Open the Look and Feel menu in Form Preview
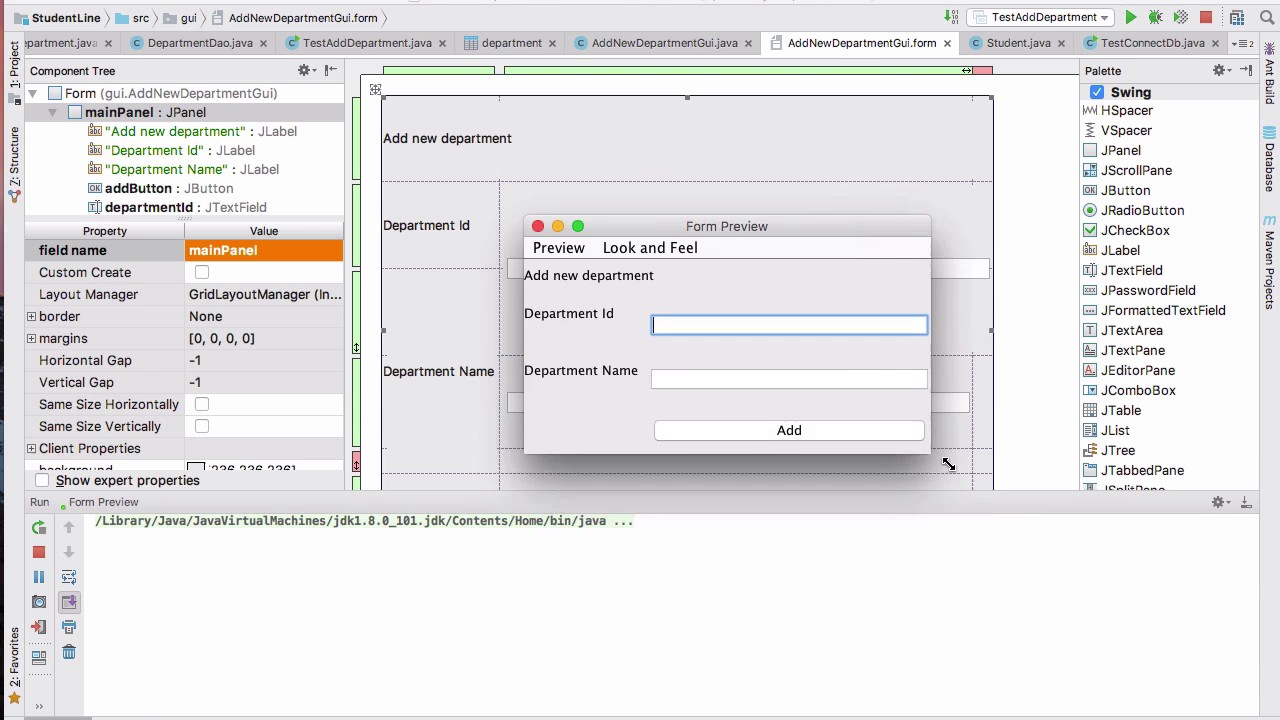Viewport: 1280px width, 720px height. pyautogui.click(x=650, y=248)
